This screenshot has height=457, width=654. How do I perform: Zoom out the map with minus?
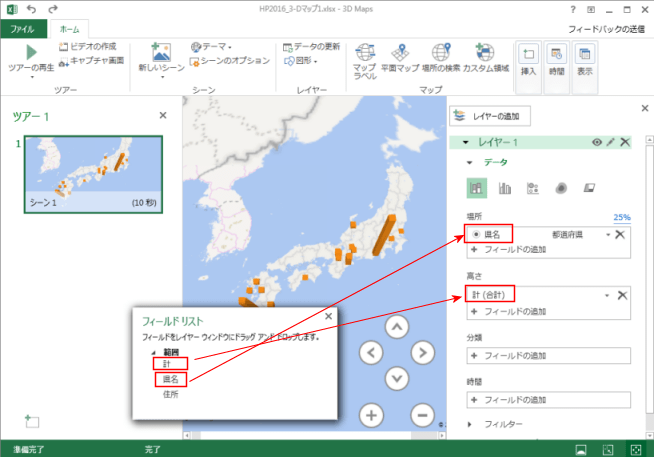(423, 415)
